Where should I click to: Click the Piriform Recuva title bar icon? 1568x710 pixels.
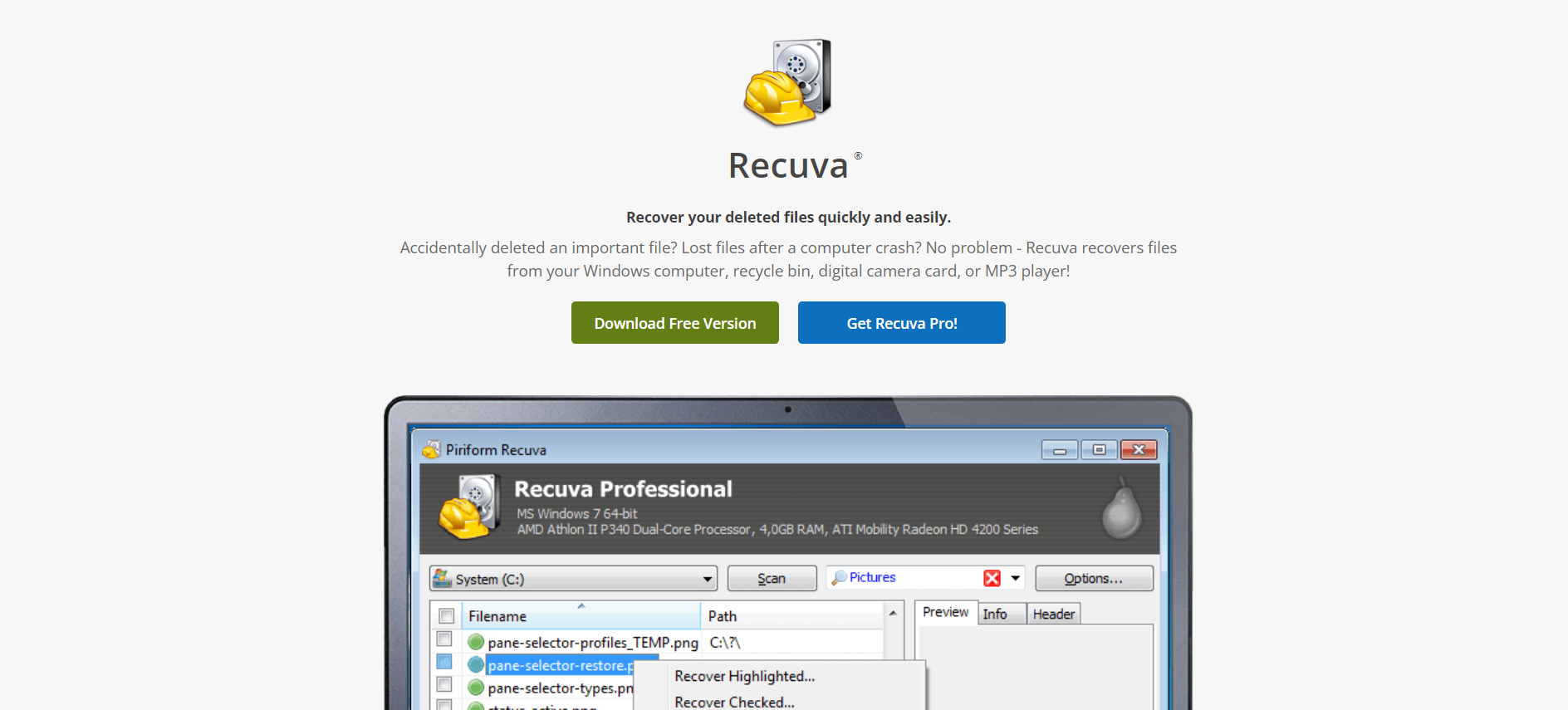431,449
